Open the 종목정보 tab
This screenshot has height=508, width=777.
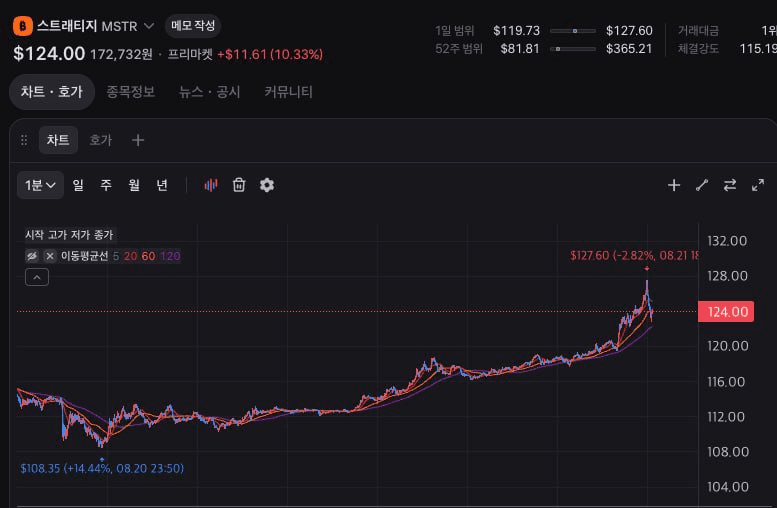click(131, 92)
